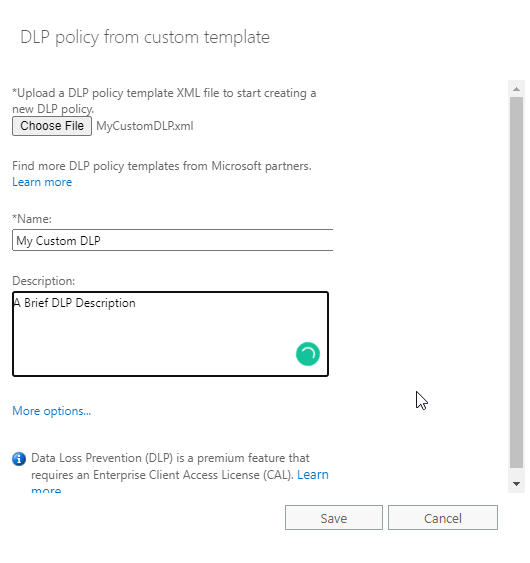The image size is (530, 563).
Task: Open Learn more link about Microsoft partners
Action: pyautogui.click(x=42, y=182)
